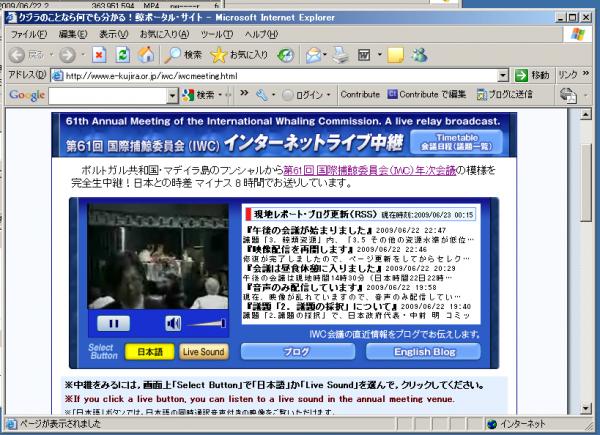Open the ヘルプ(H) menu

pyautogui.click(x=261, y=34)
